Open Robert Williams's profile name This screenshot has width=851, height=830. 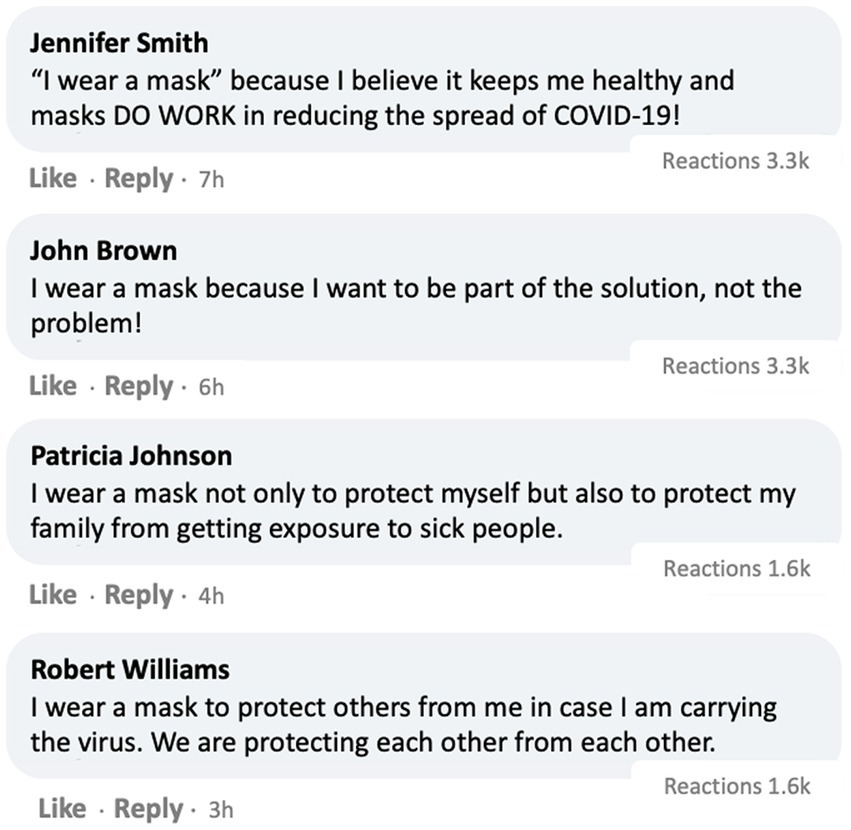tap(129, 668)
